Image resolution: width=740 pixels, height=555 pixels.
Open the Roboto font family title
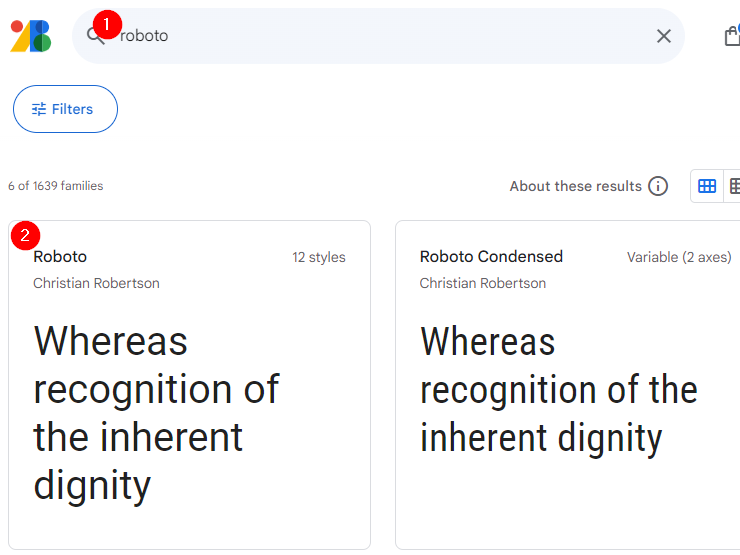(60, 257)
